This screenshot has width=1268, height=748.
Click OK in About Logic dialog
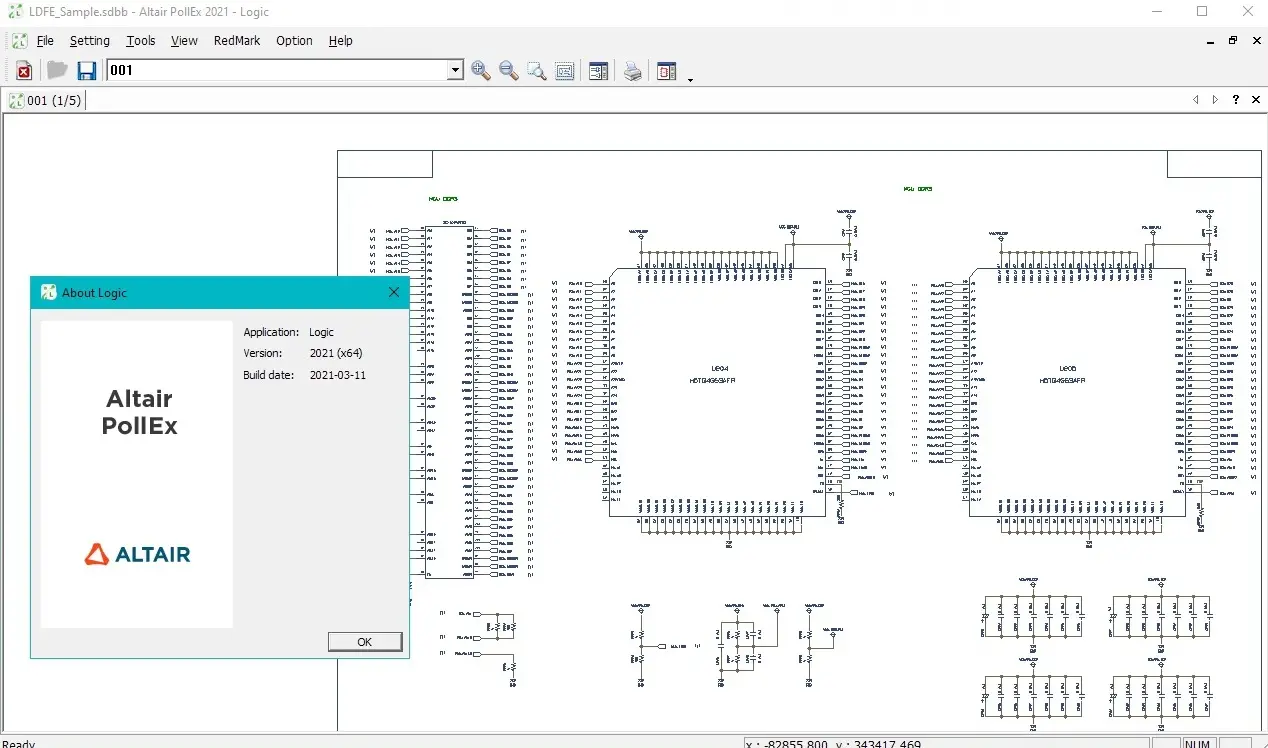pos(365,642)
